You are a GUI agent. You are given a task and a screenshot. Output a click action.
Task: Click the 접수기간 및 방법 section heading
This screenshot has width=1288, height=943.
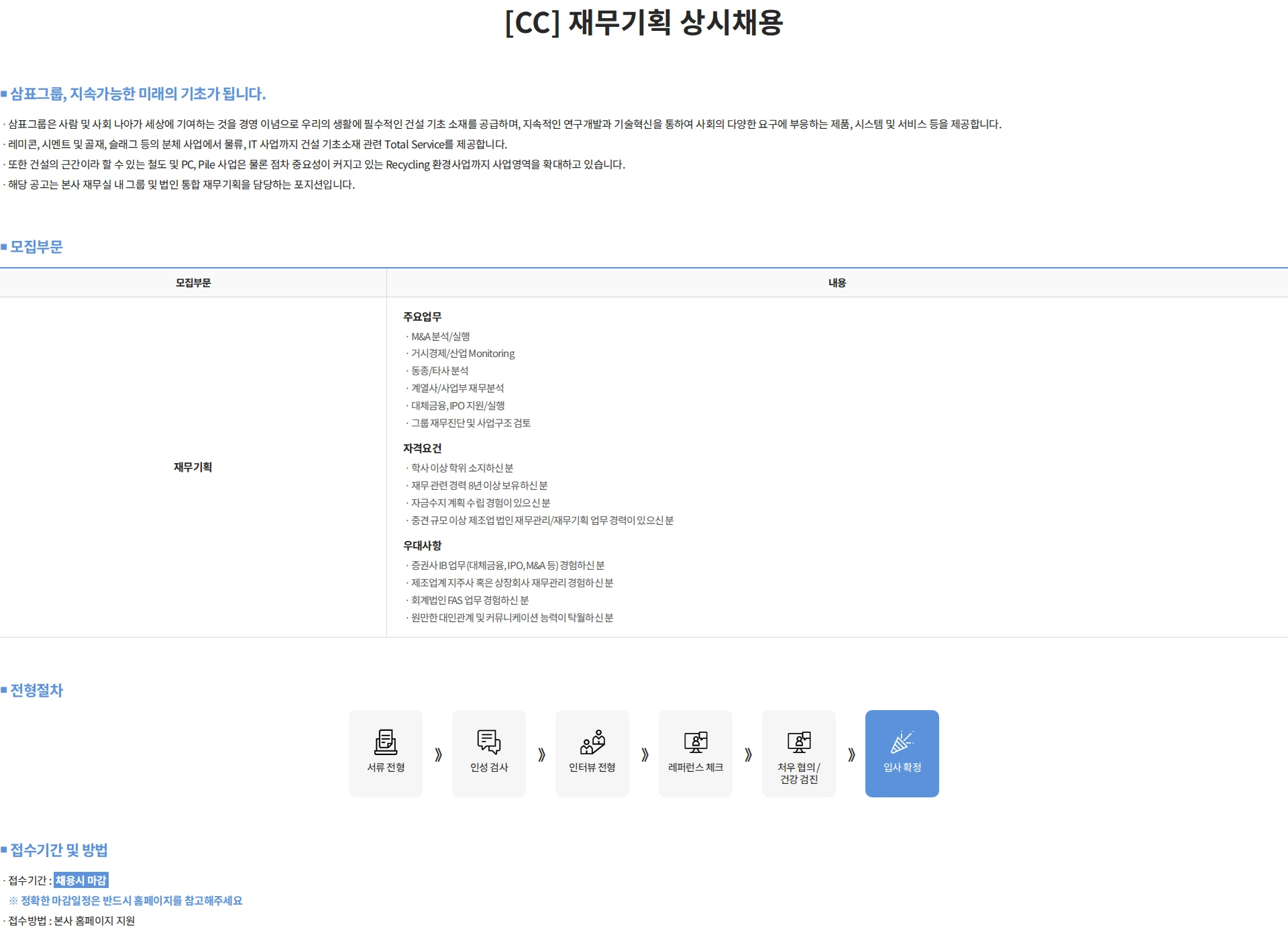click(54, 850)
